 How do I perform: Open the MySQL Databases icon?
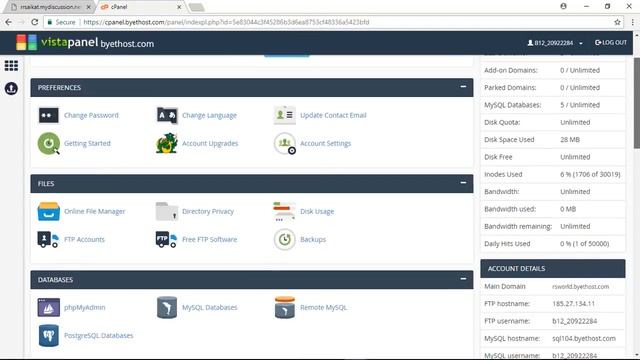click(x=167, y=307)
